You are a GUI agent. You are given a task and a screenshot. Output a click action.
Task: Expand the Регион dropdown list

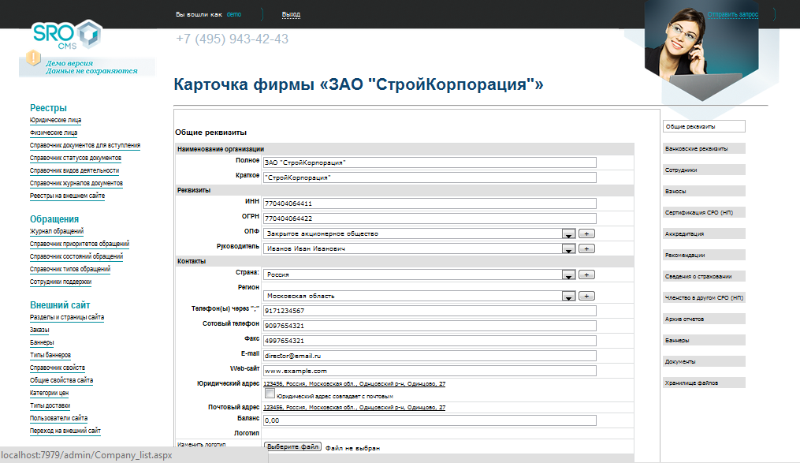567,296
